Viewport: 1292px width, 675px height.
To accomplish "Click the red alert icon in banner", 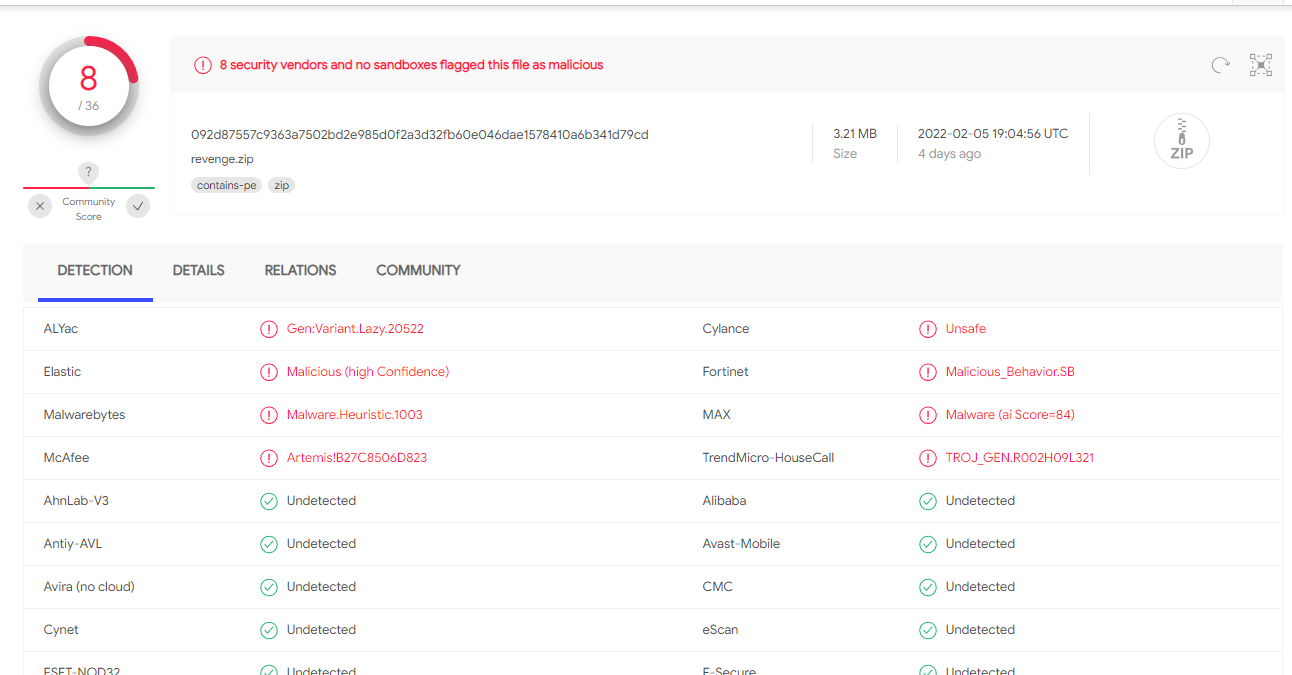I will click(203, 65).
